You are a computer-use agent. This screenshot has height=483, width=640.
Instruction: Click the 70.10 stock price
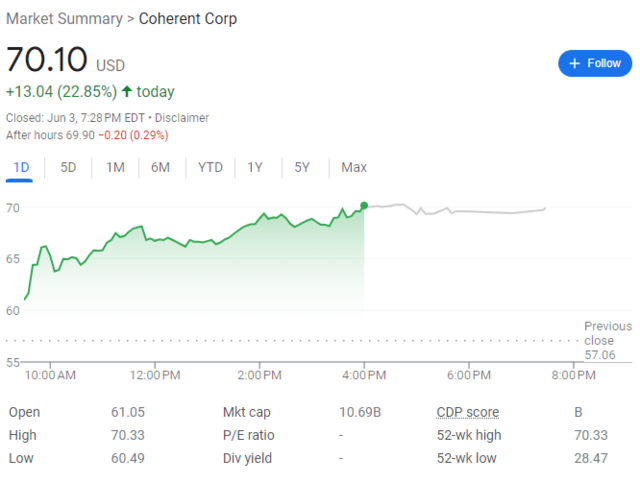pos(47,60)
